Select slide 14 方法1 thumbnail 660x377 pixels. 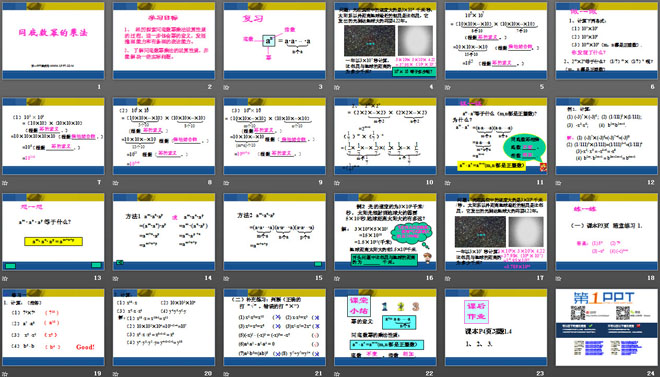pos(164,232)
